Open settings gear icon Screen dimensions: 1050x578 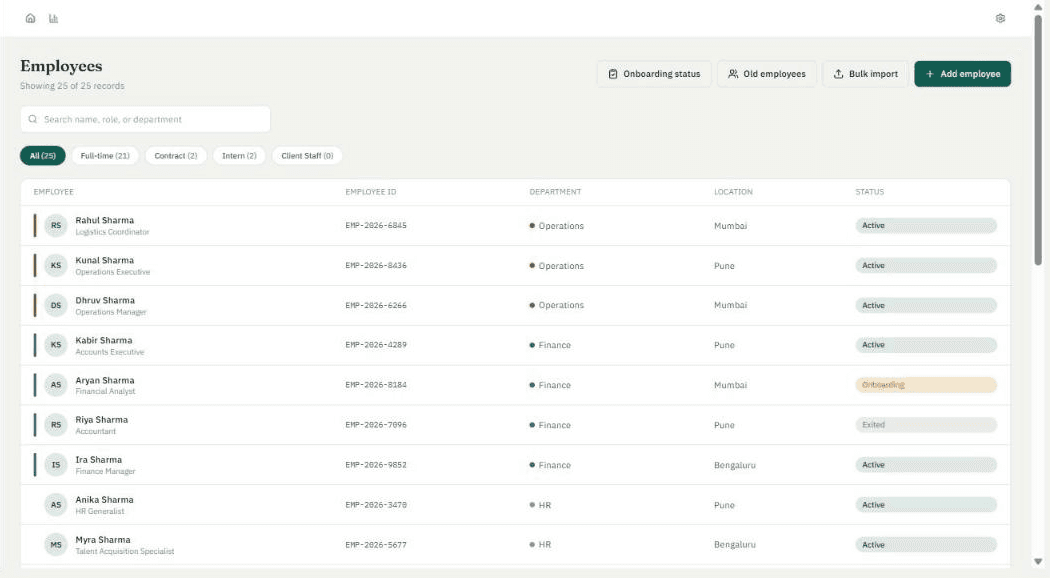pyautogui.click(x=1000, y=18)
